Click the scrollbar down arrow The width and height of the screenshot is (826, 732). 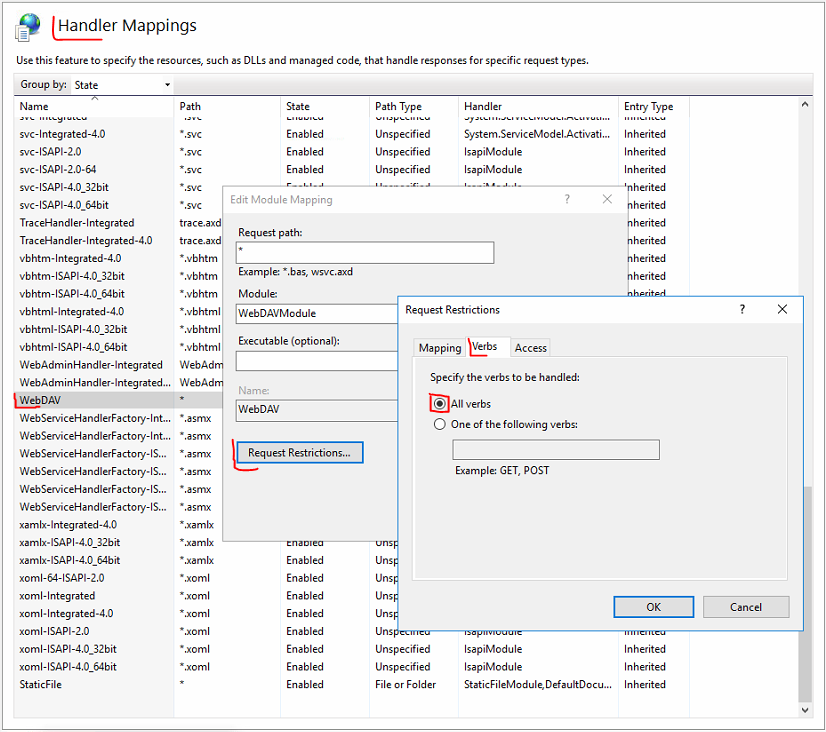[x=805, y=710]
